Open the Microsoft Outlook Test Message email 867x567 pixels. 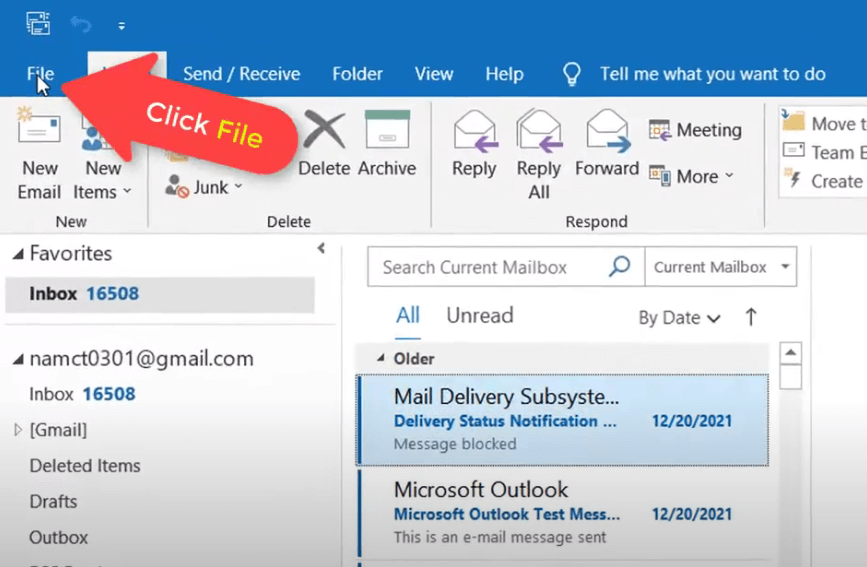click(562, 513)
